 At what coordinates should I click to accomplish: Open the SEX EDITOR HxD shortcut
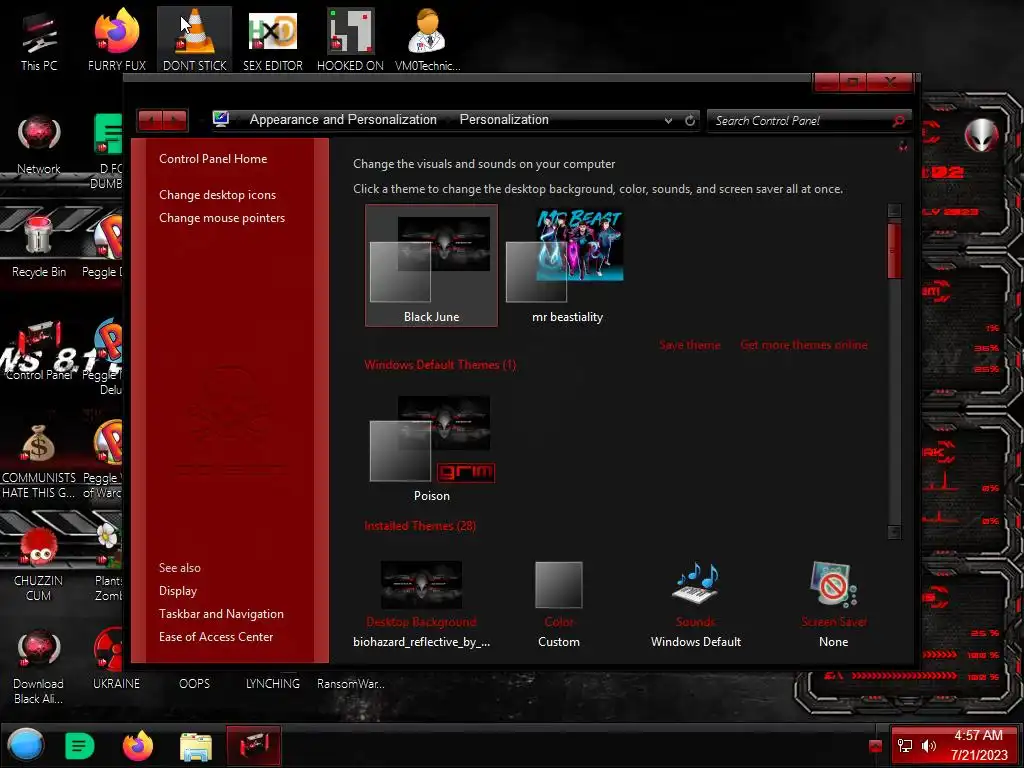point(272,40)
